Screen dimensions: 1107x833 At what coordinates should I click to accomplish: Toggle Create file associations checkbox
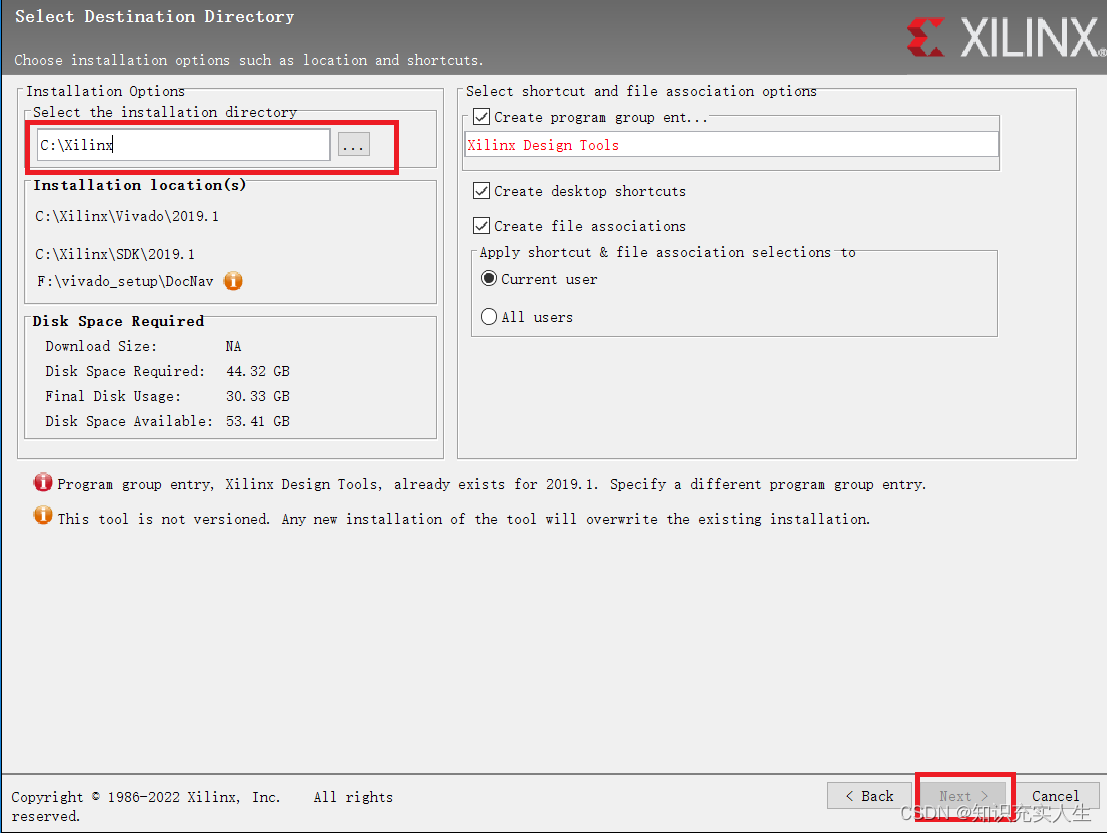coord(481,226)
